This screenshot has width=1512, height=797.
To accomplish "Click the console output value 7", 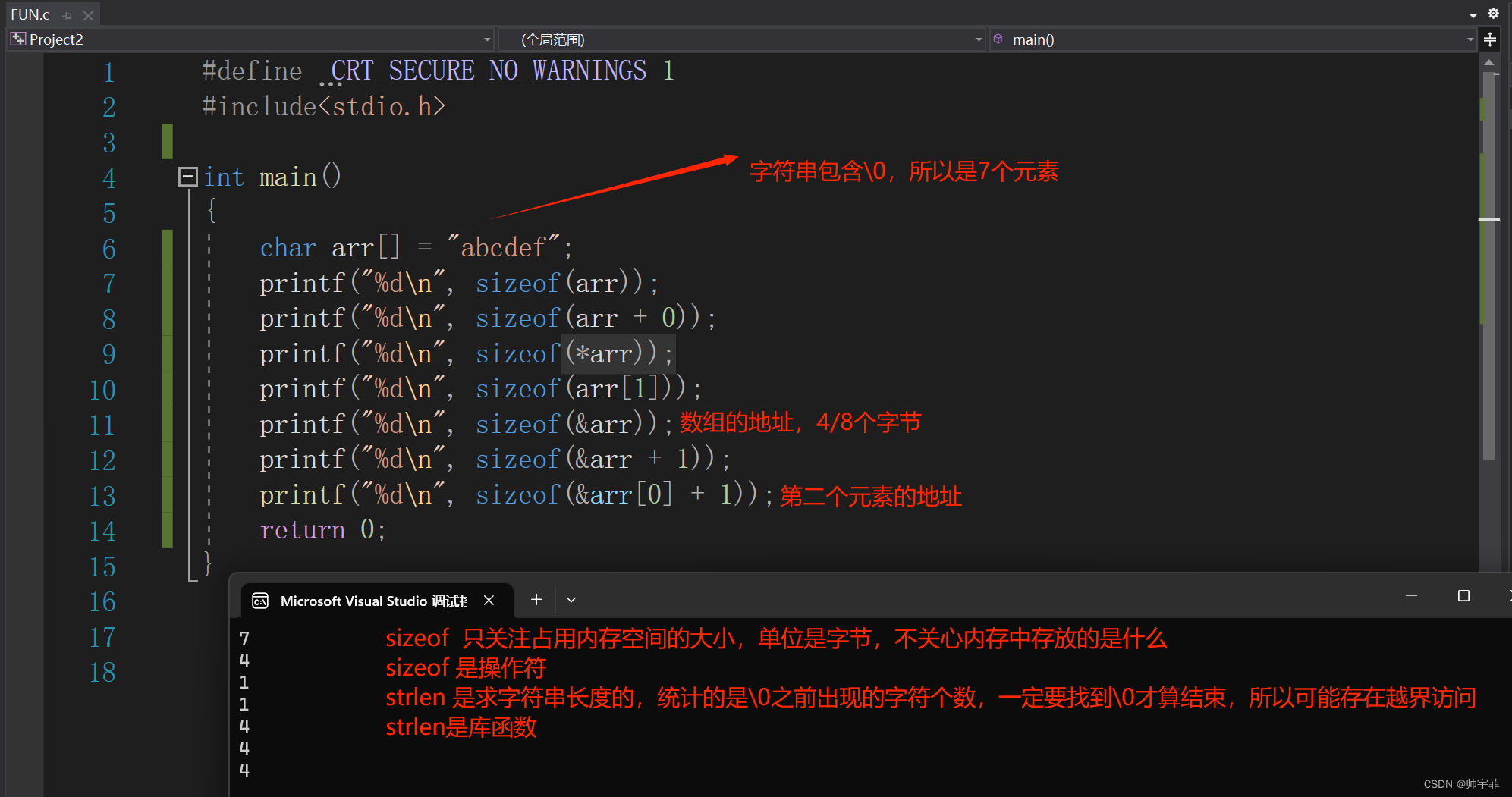I will (244, 639).
